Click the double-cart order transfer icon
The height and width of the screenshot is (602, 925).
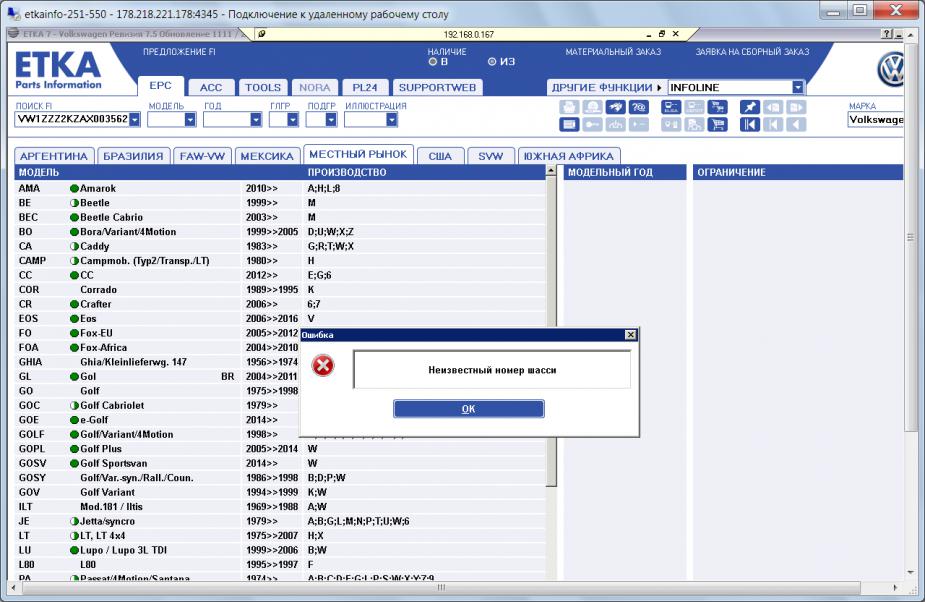point(717,107)
